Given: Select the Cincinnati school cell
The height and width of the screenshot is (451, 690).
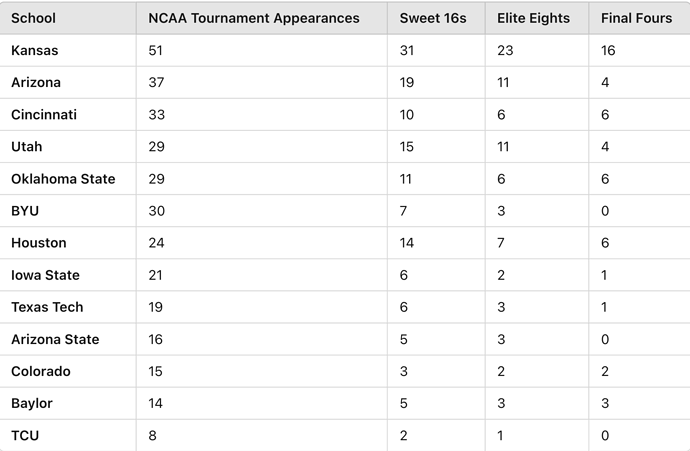Looking at the screenshot, I should pos(44,114).
